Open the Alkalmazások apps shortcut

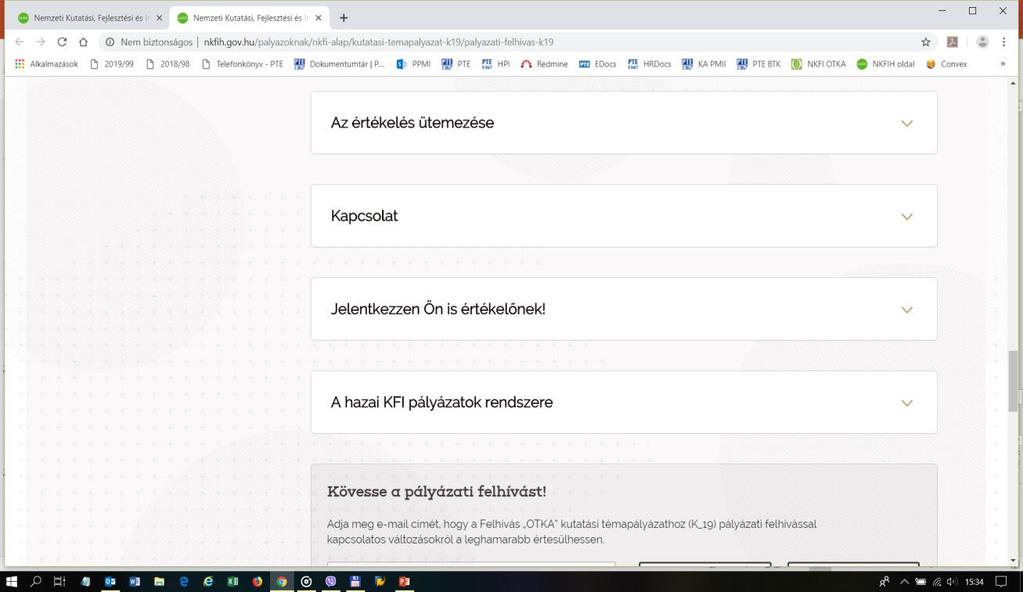coord(46,64)
